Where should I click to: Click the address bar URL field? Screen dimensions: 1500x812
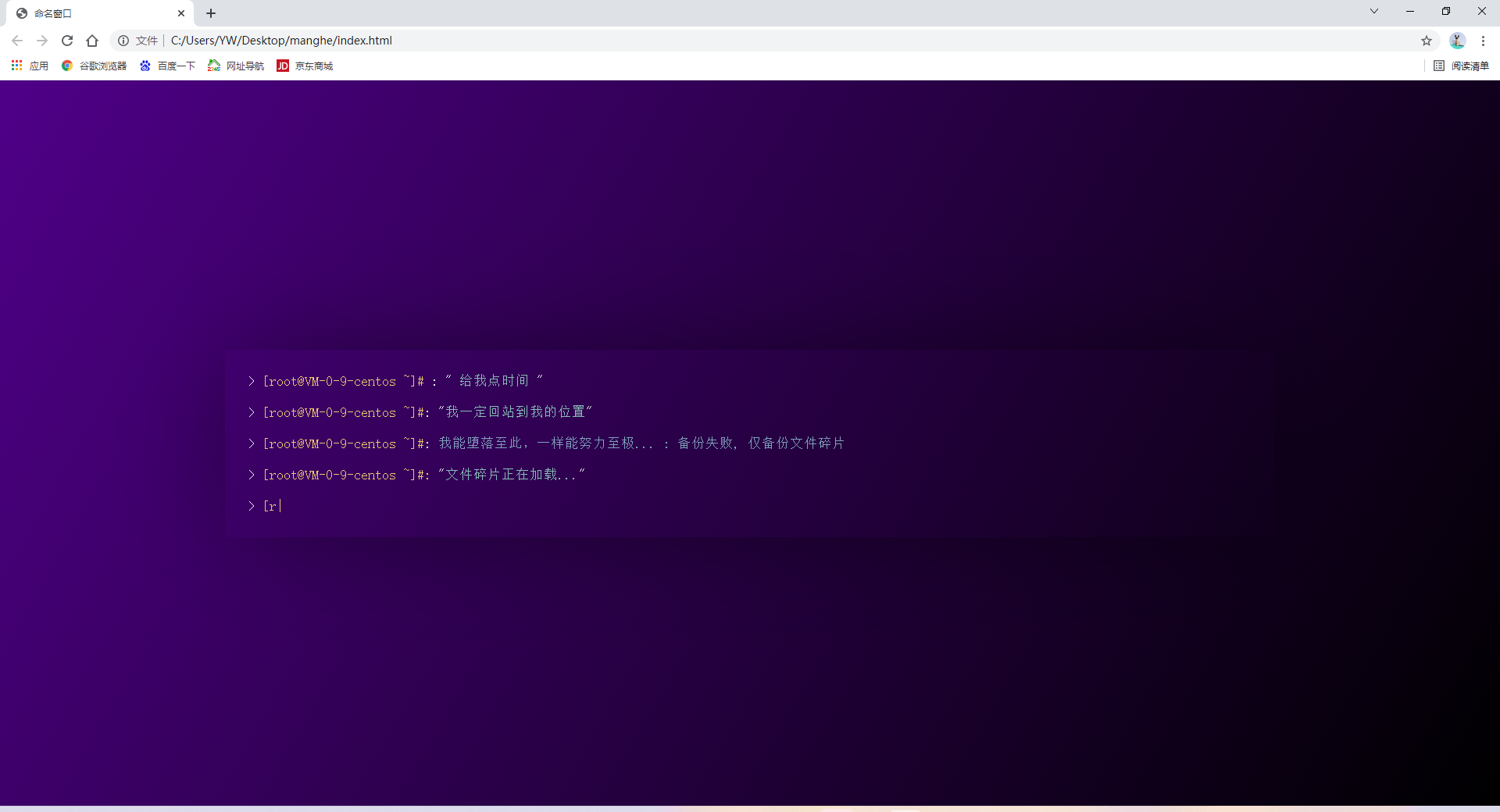703,41
